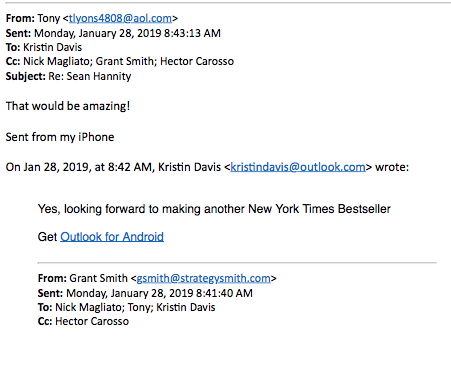Click the On Jan 28, 2019, at 8:42 AM text

[x=79, y=167]
